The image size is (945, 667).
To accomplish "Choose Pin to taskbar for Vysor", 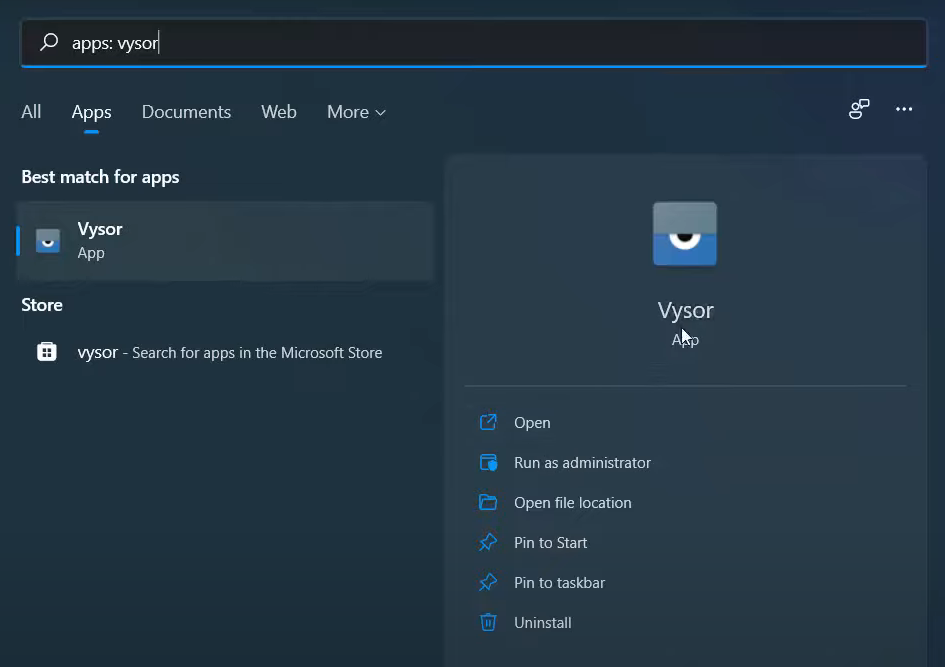I will tap(559, 582).
